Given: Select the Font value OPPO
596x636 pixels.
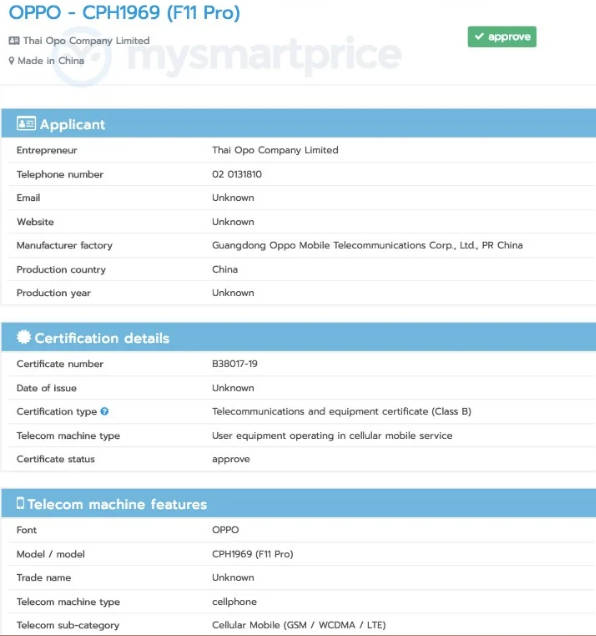Looking at the screenshot, I should (x=226, y=530).
